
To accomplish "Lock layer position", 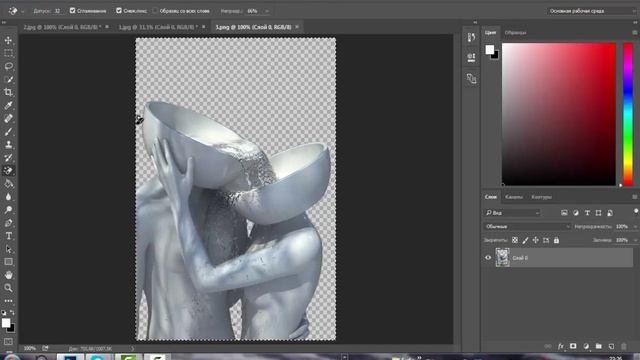I will pyautogui.click(x=536, y=240).
